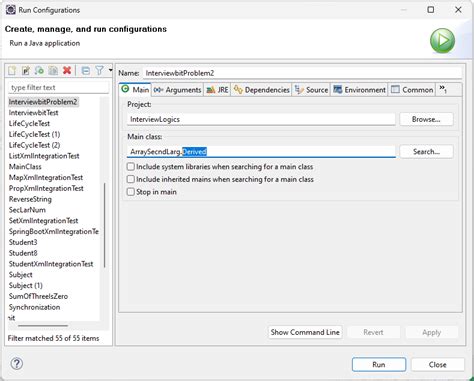
Task: Select Synchronization configuration
Action: coord(34,307)
